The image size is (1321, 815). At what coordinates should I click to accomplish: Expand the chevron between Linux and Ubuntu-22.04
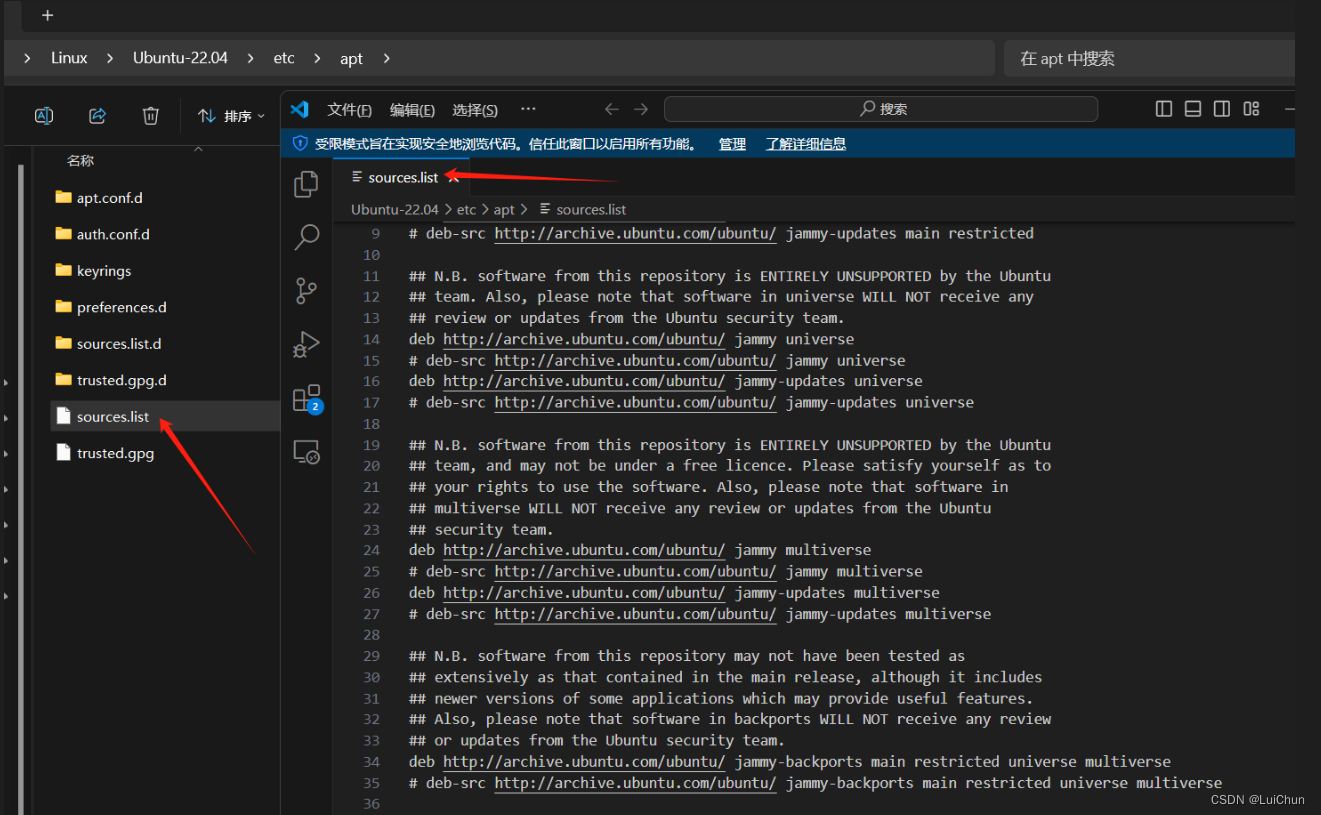(110, 58)
